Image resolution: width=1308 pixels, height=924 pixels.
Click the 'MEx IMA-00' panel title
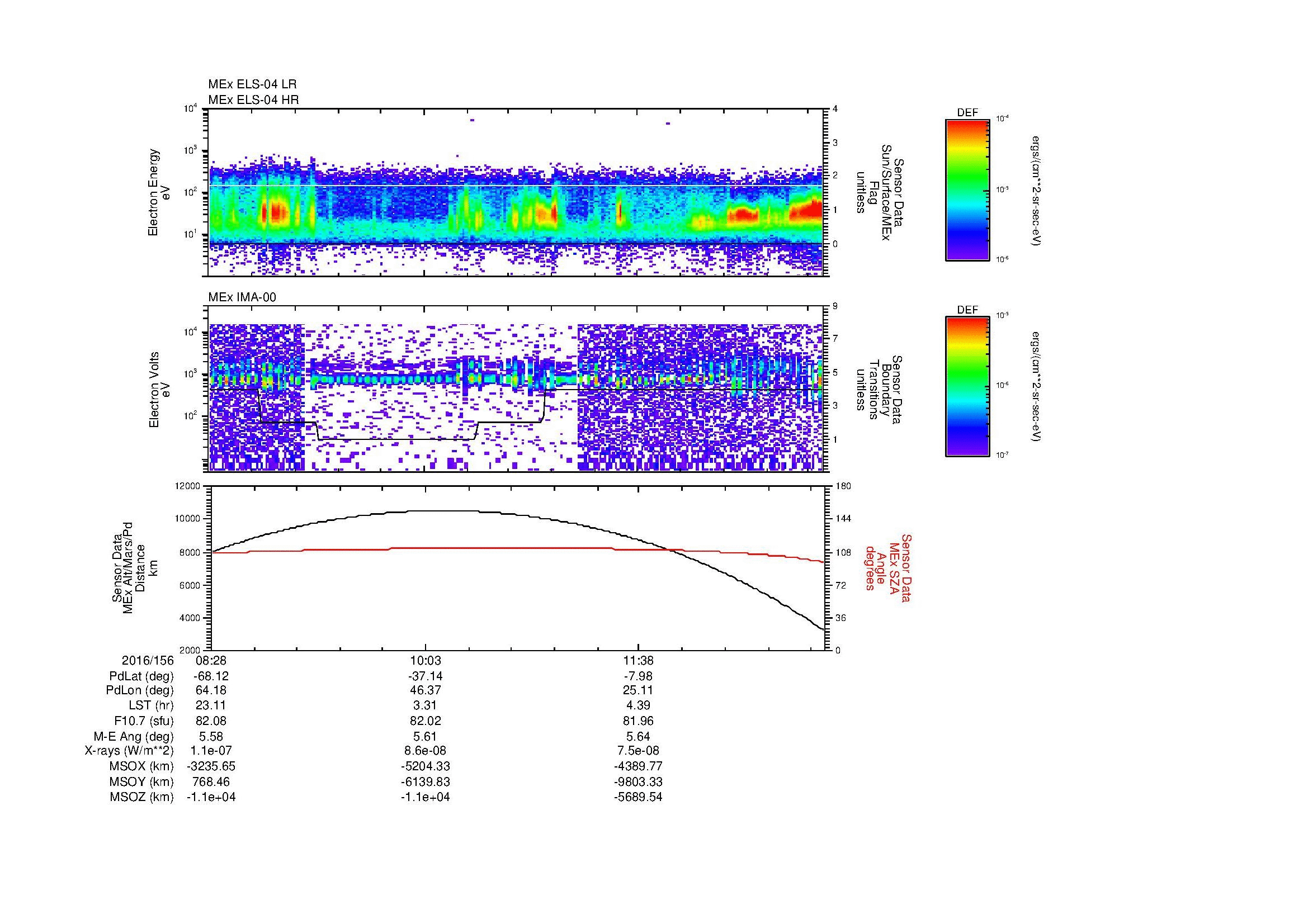242,297
